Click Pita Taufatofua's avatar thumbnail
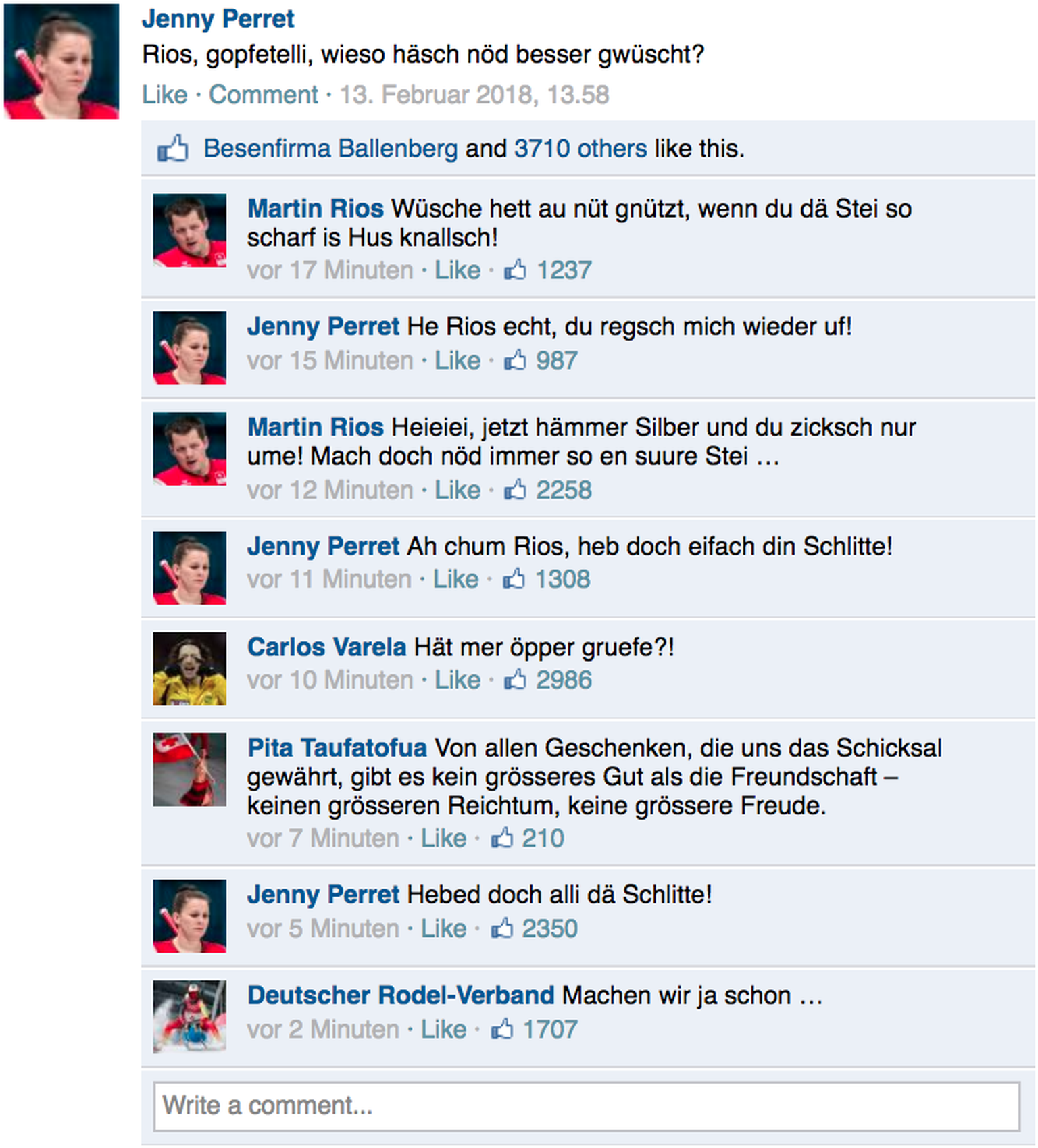Screen dimensions: 1038x1148 [x=190, y=770]
